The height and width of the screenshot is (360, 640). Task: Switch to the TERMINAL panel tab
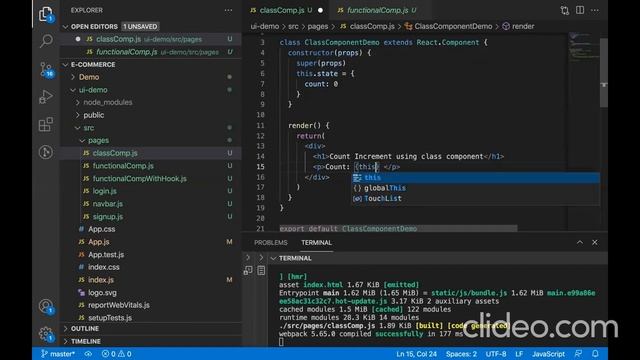(316, 242)
